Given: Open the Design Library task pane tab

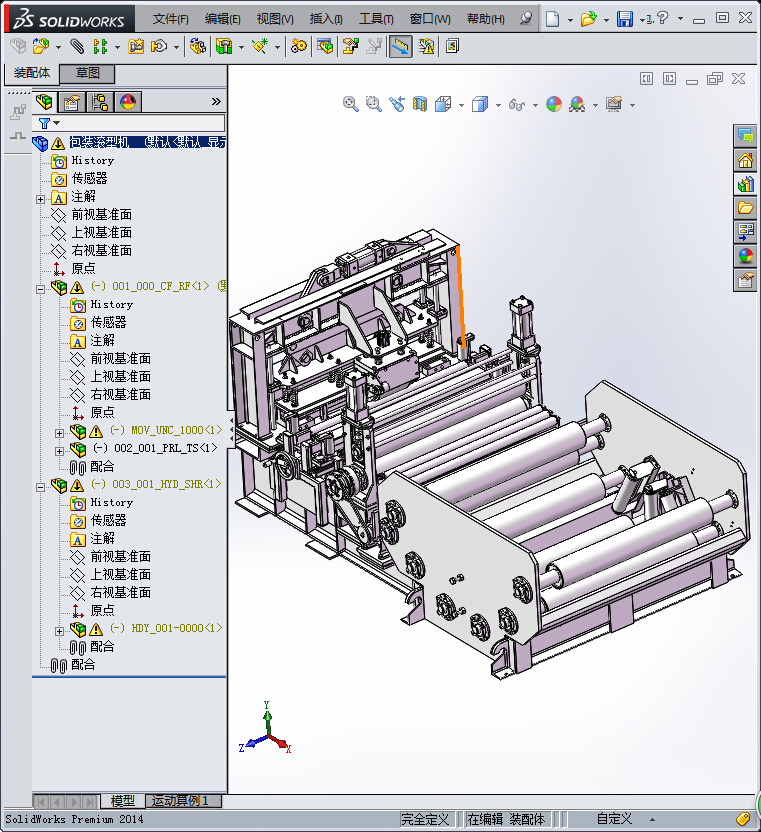Looking at the screenshot, I should click(746, 184).
